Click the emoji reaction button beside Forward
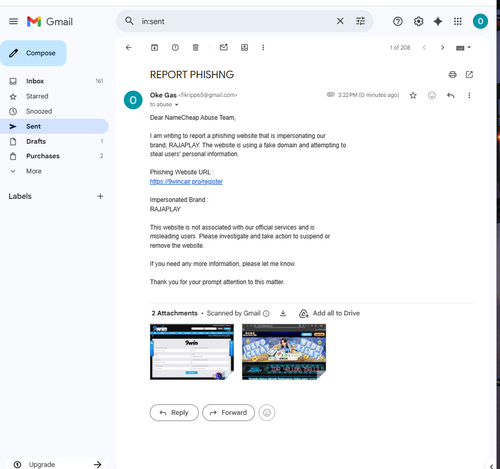500x469 pixels. (267, 413)
